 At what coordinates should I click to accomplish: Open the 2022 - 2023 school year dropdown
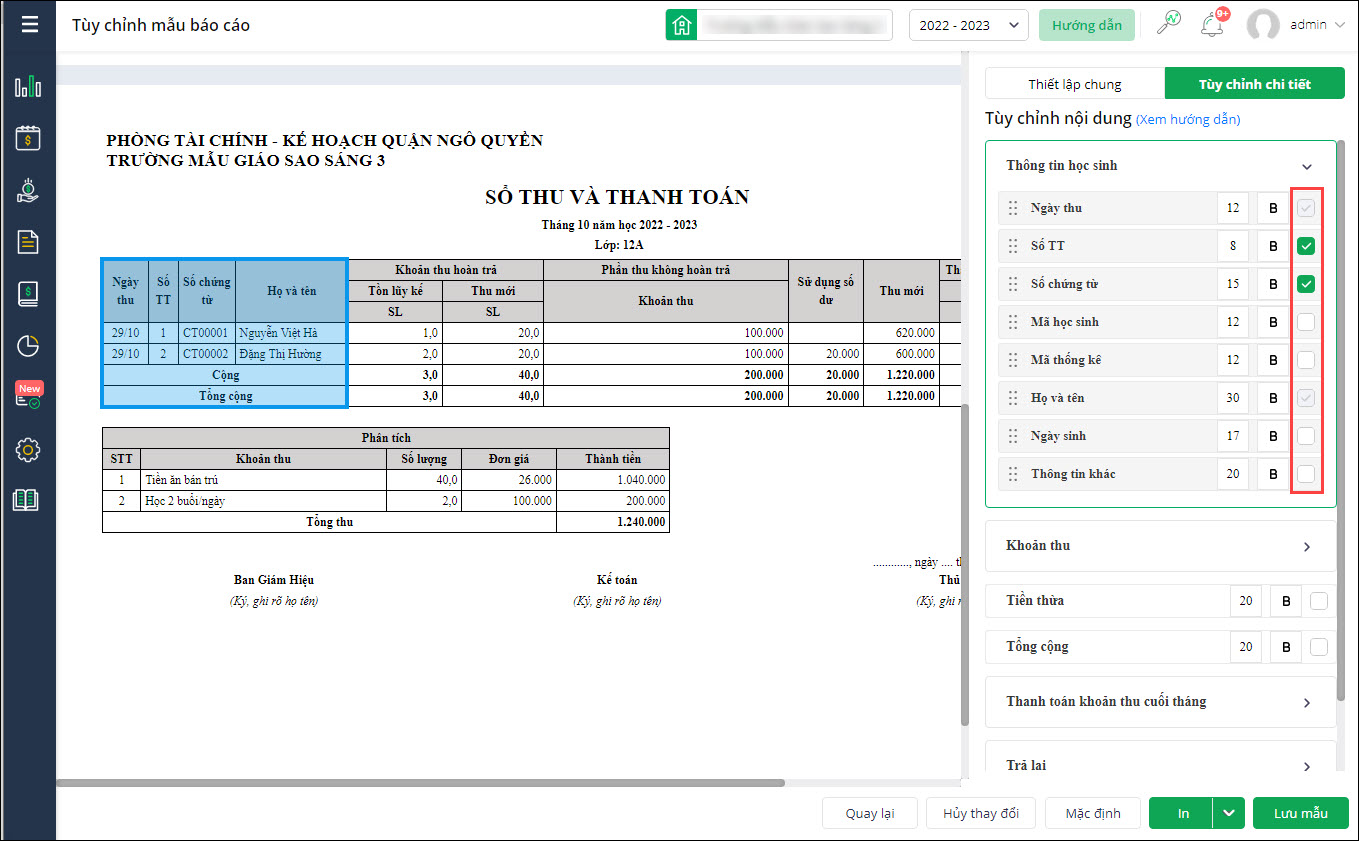click(x=968, y=25)
